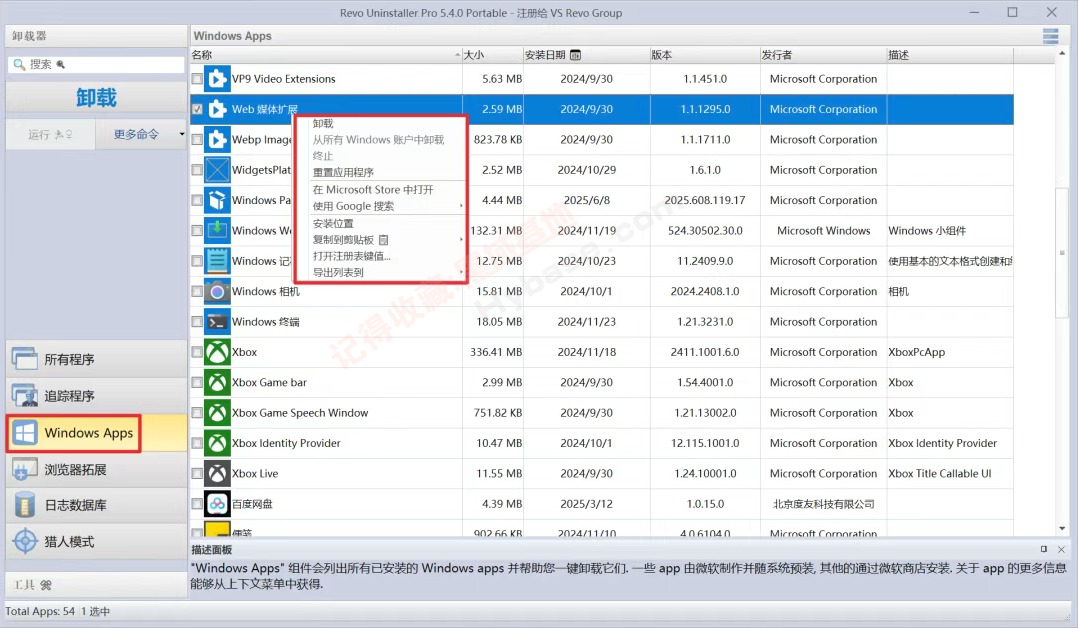Close the 描述面板 description panel
Viewport: 1078px width, 628px height.
click(1061, 549)
